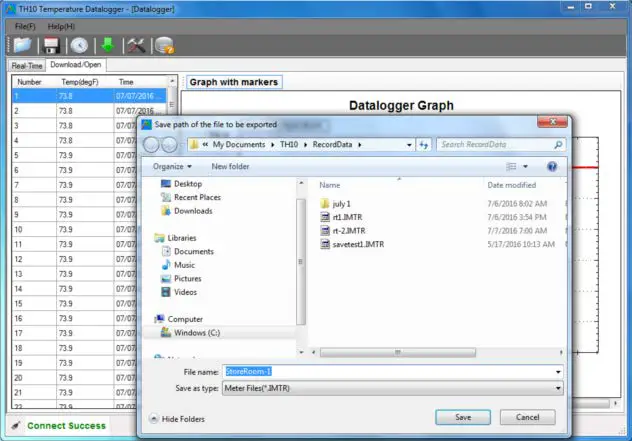This screenshot has width=632, height=441.
Task: Click the plug icon beside Connect Success
Action: [16, 426]
